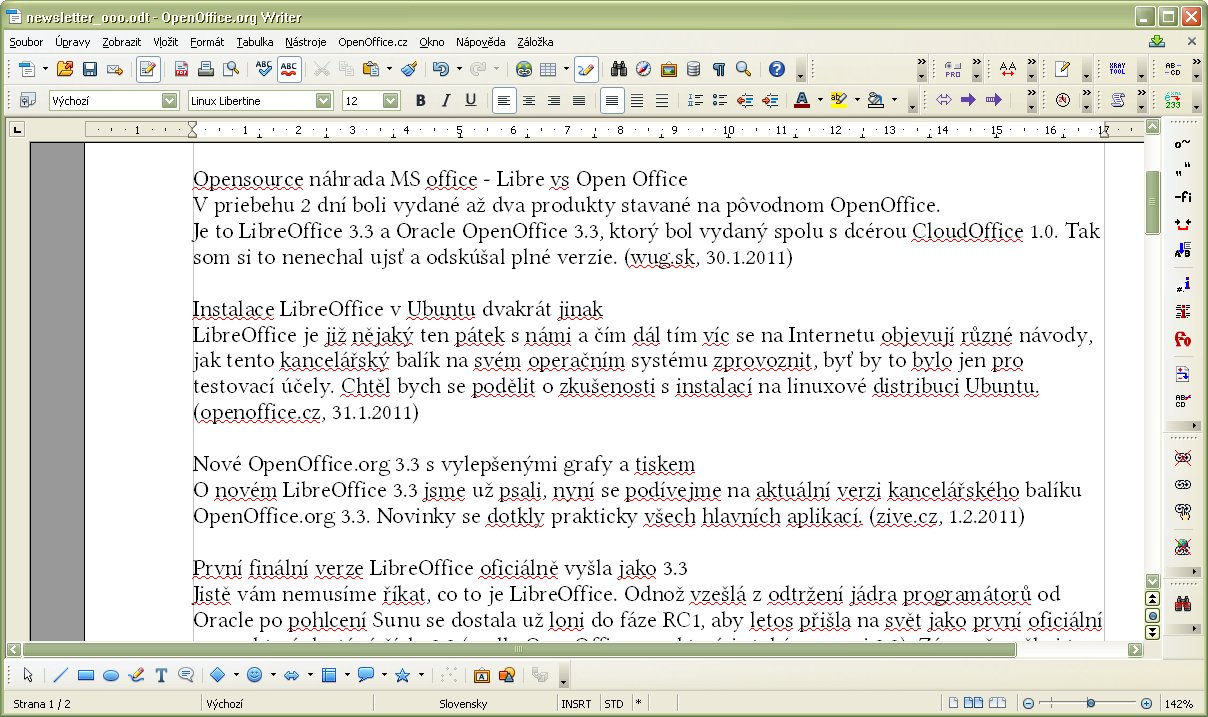Click INSRT insert mode in status bar
This screenshot has width=1208, height=717.
tap(577, 704)
